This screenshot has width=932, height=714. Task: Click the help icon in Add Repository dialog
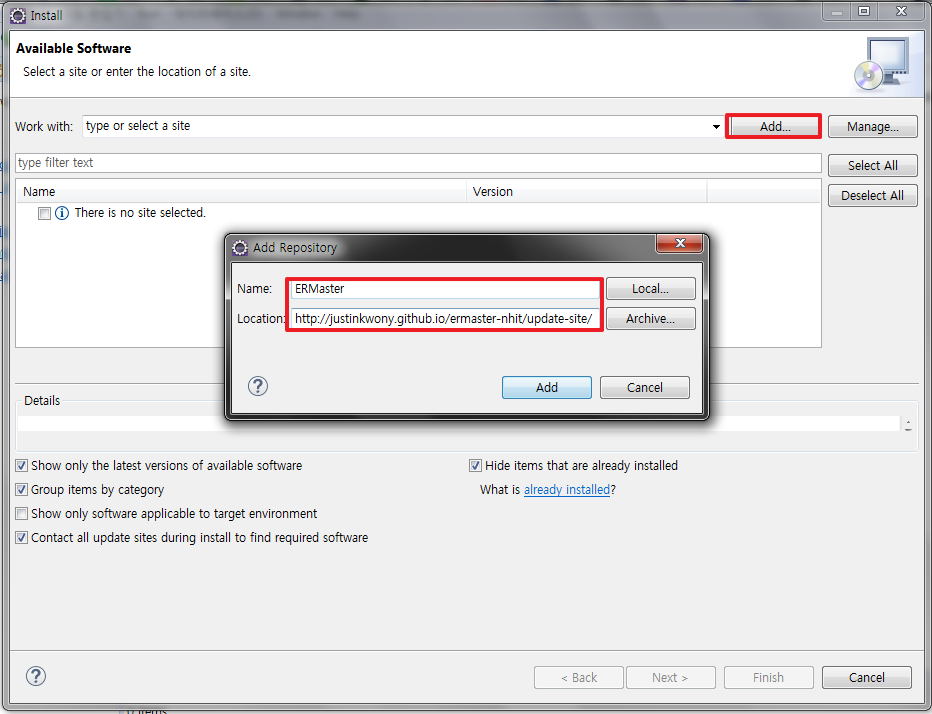tap(257, 386)
